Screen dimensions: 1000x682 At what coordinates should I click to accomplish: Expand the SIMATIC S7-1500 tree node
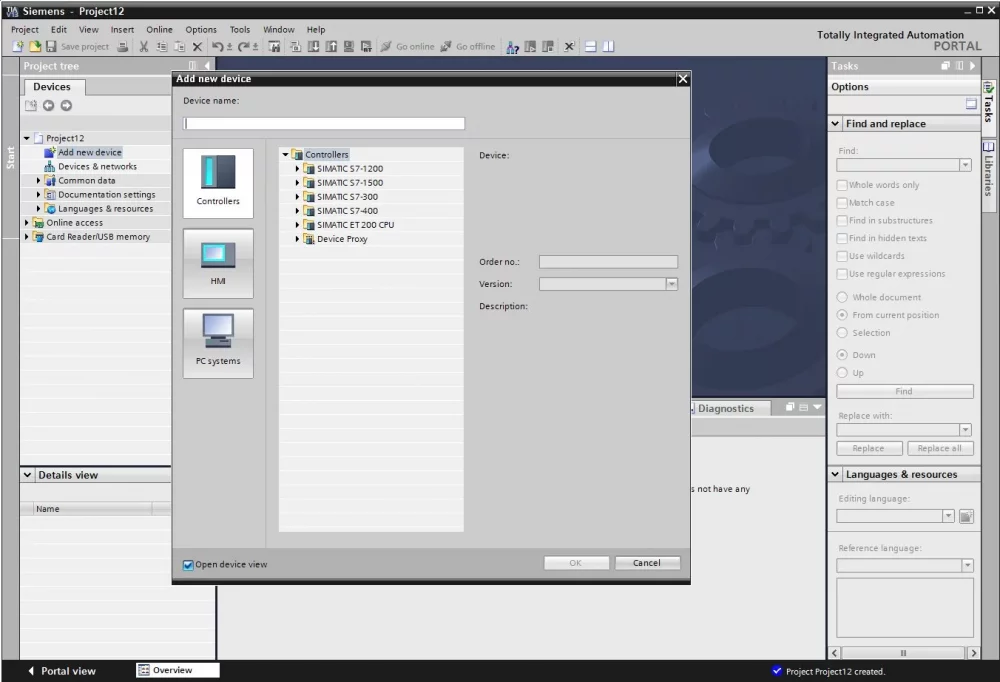[x=297, y=182]
